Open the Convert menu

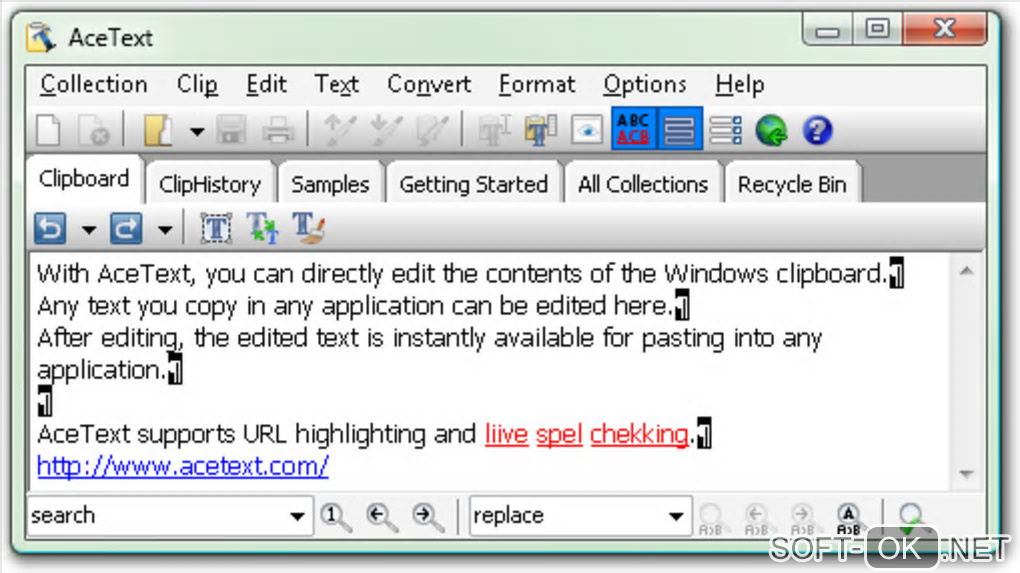(429, 85)
